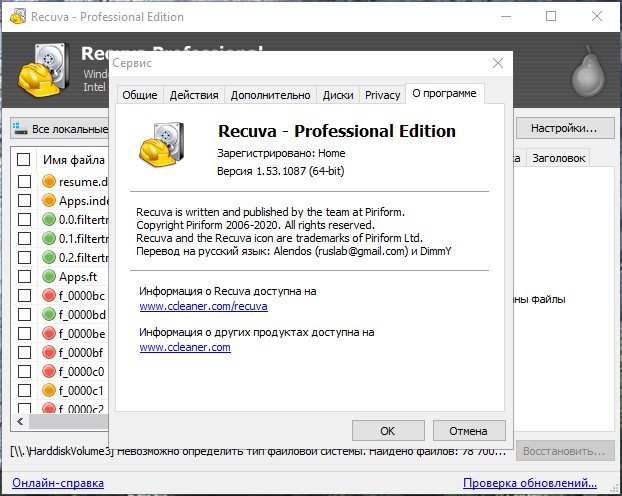Image resolution: width=622 pixels, height=496 pixels.
Task: Click red status dot for f_0000bc
Action: point(49,296)
